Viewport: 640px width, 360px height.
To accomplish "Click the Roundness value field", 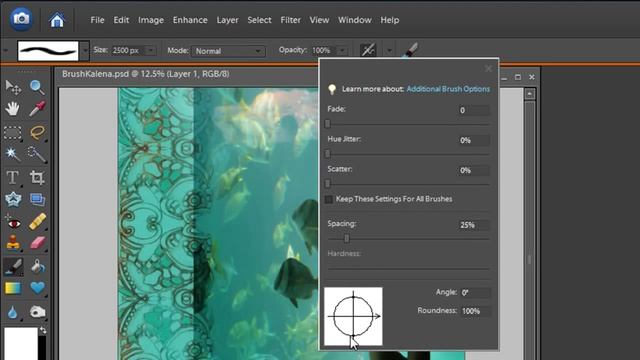I will point(475,311).
